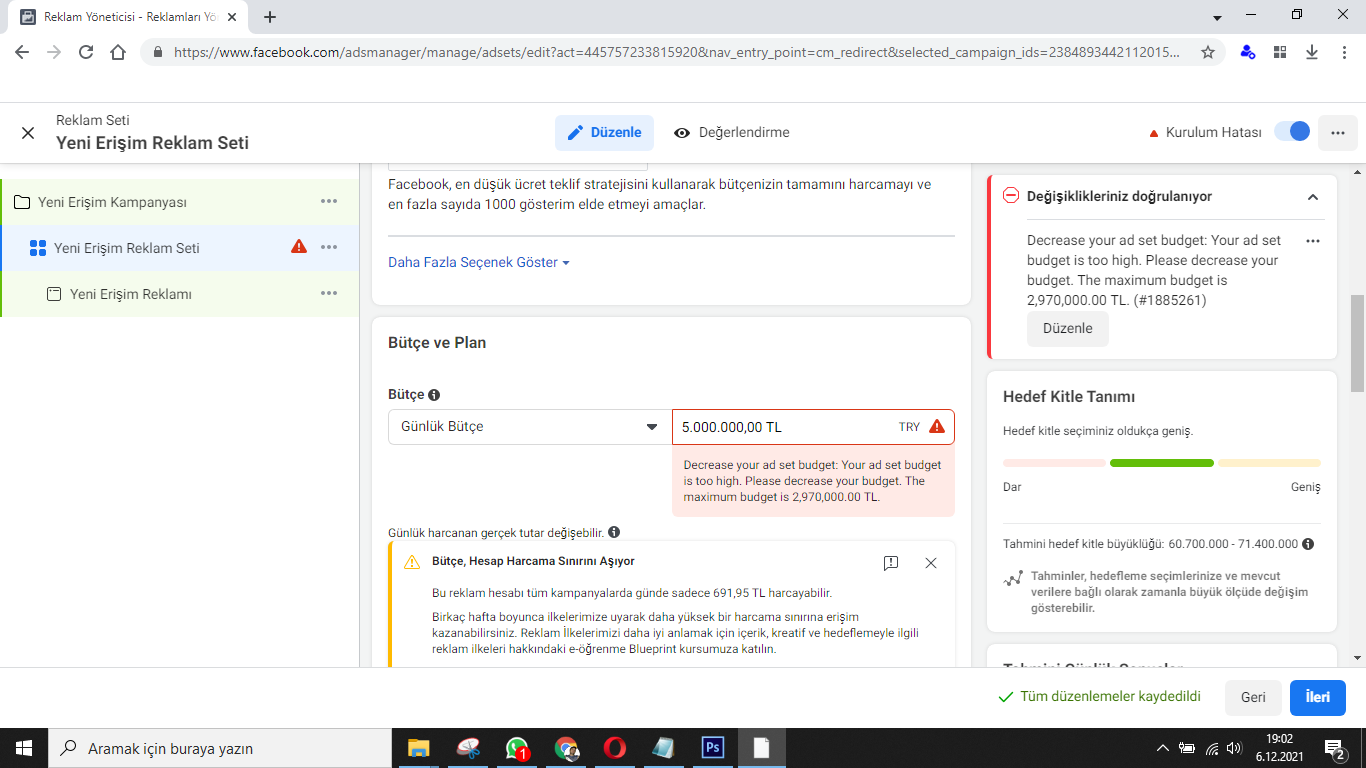The height and width of the screenshot is (768, 1366).
Task: Open the Chrome extensions puzzle icon
Action: [1280, 52]
